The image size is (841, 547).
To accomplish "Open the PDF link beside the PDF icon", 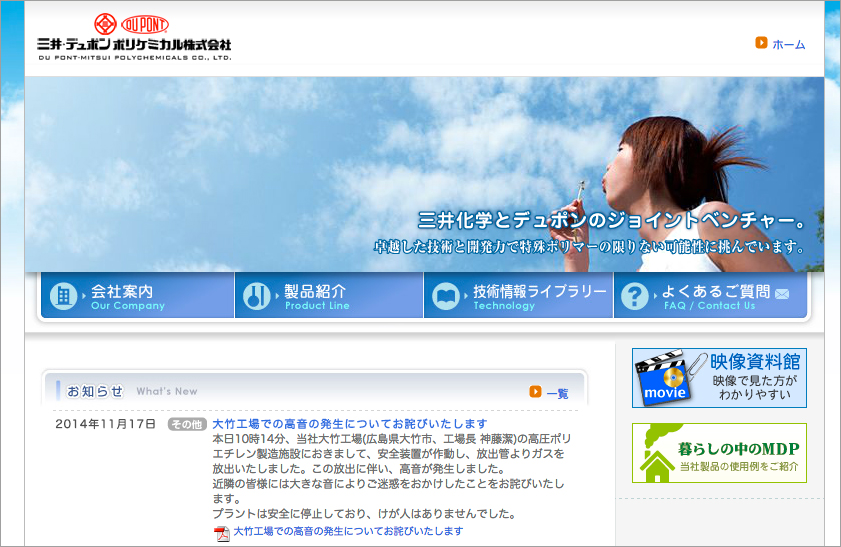I will point(348,532).
